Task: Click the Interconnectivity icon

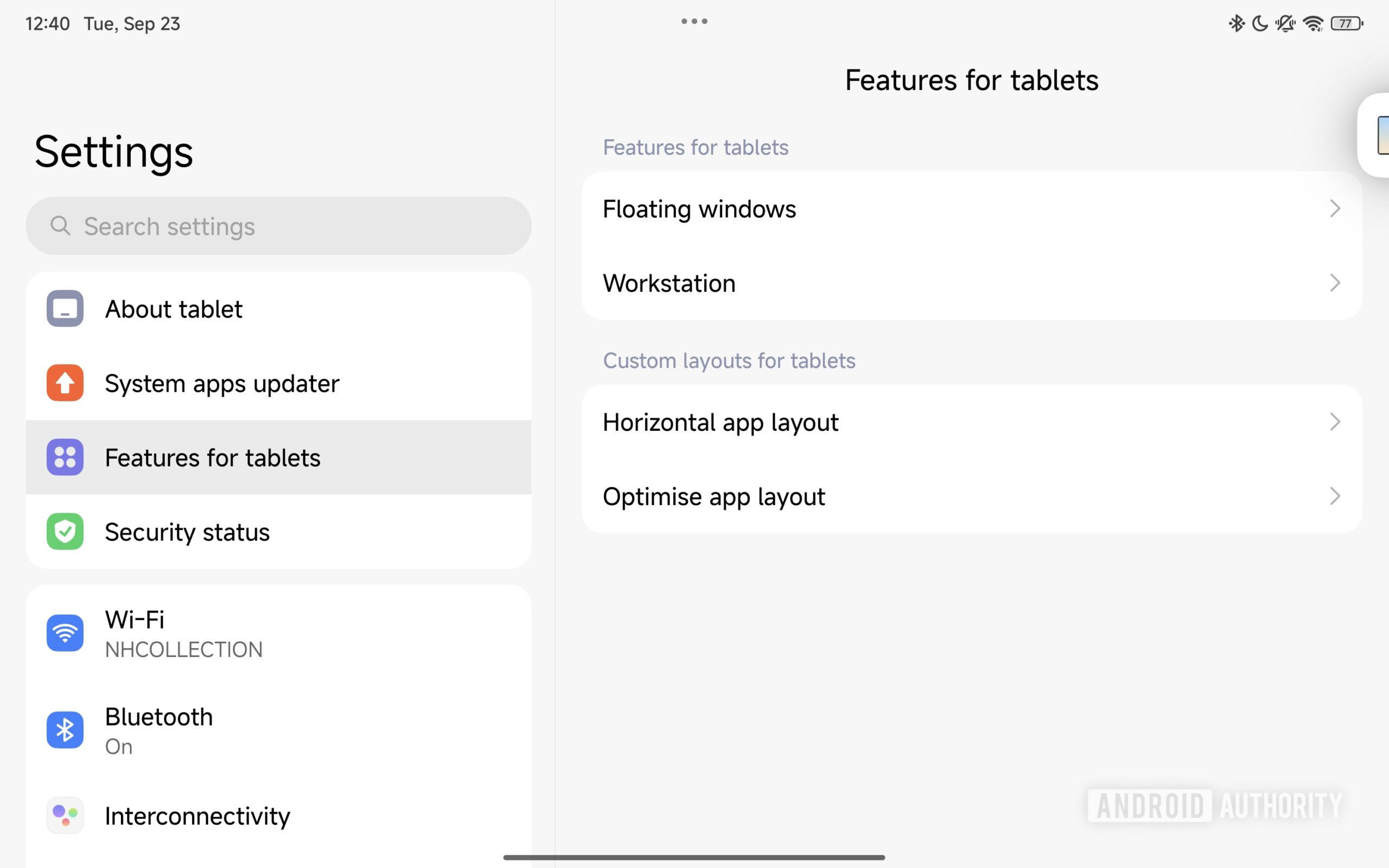Action: click(65, 815)
